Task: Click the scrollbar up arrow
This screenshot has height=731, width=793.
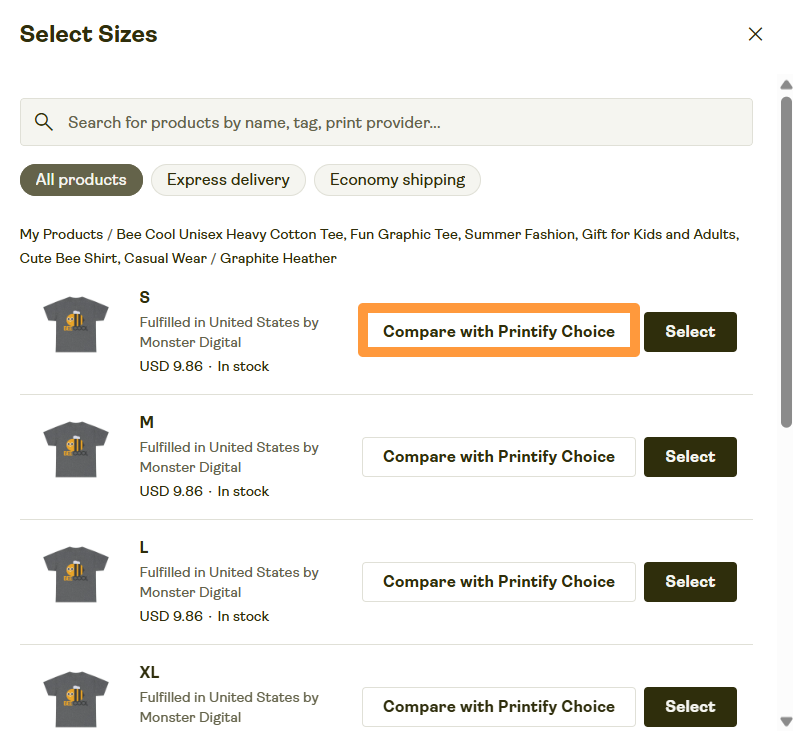Action: point(786,85)
